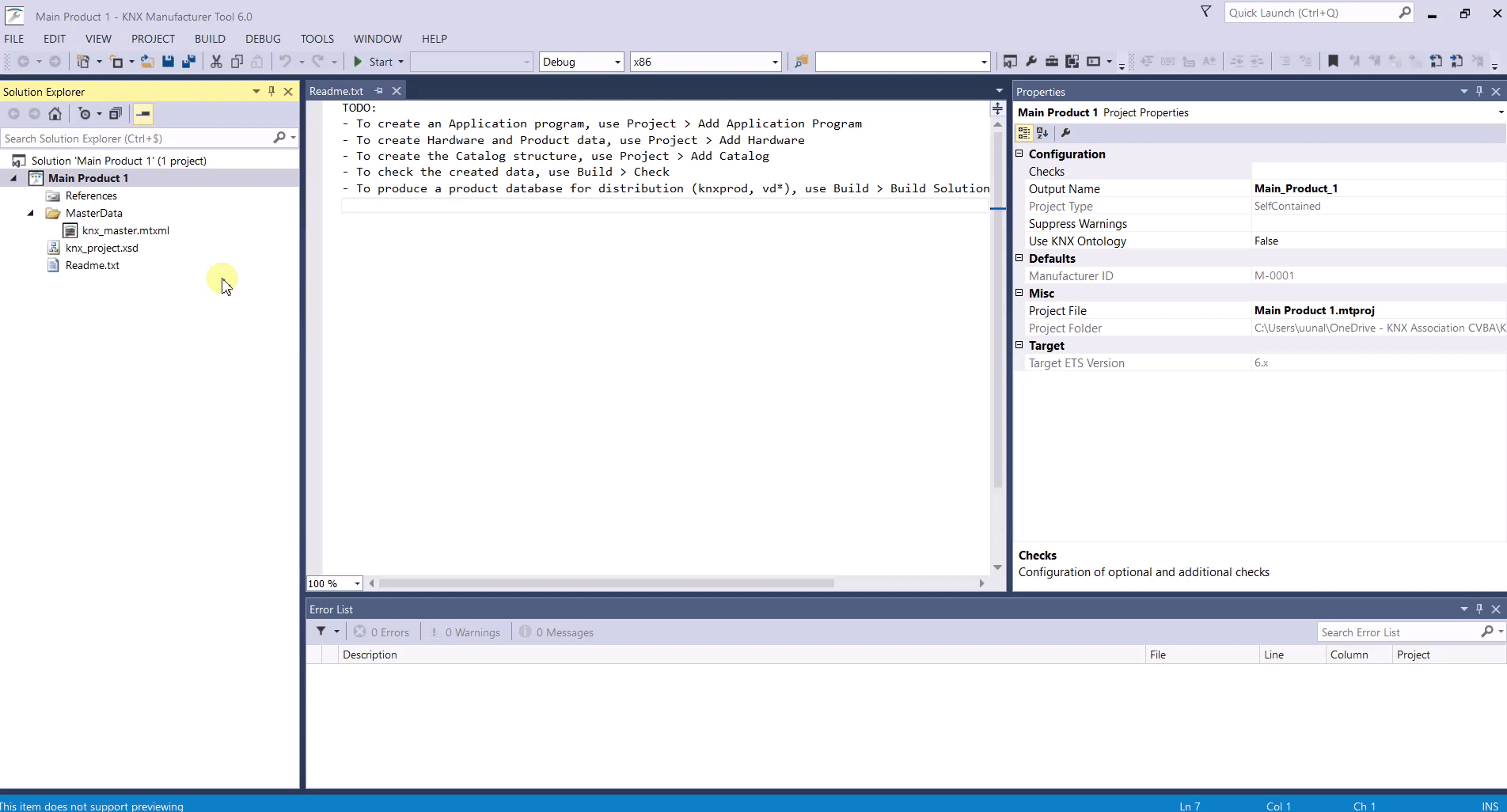The height and width of the screenshot is (812, 1507).
Task: Open the TOOLS menu
Action: point(317,38)
